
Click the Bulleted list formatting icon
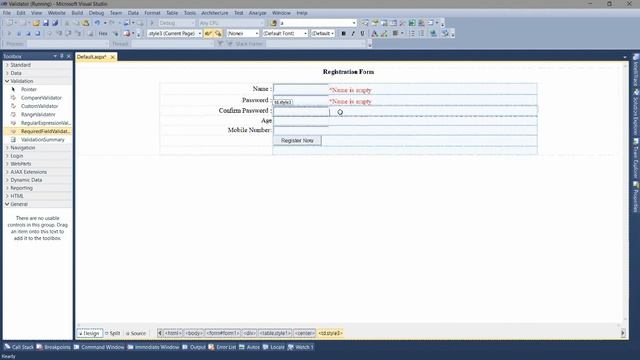[412, 33]
